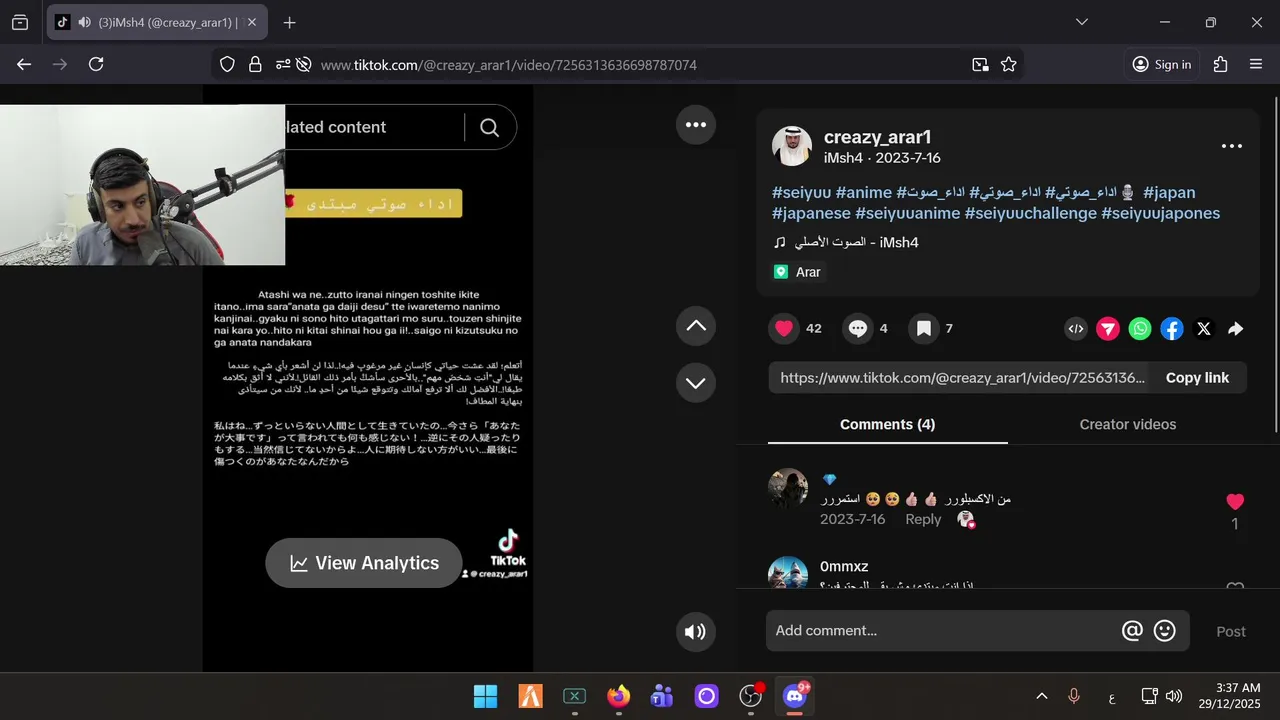Image resolution: width=1280 pixels, height=720 pixels.
Task: Switch to Creator videos tab
Action: click(x=1128, y=425)
